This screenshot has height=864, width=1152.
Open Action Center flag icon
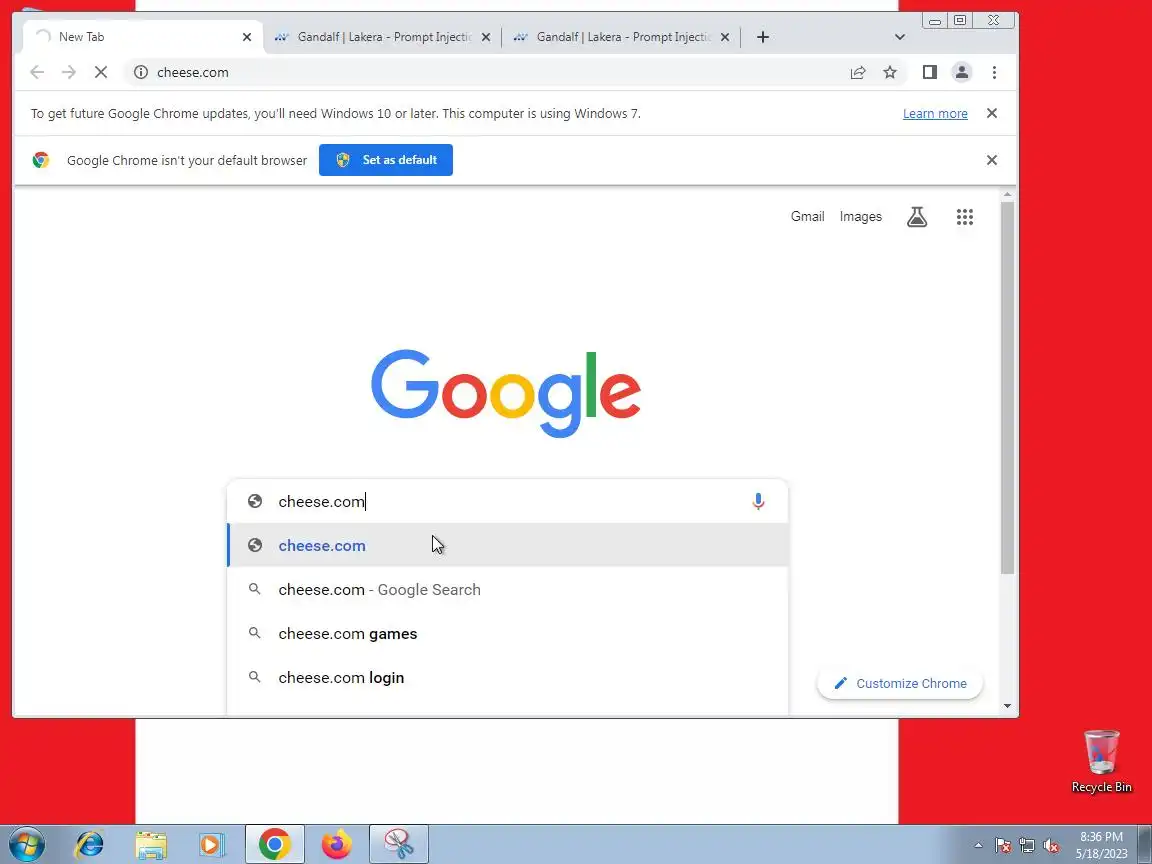[1003, 846]
